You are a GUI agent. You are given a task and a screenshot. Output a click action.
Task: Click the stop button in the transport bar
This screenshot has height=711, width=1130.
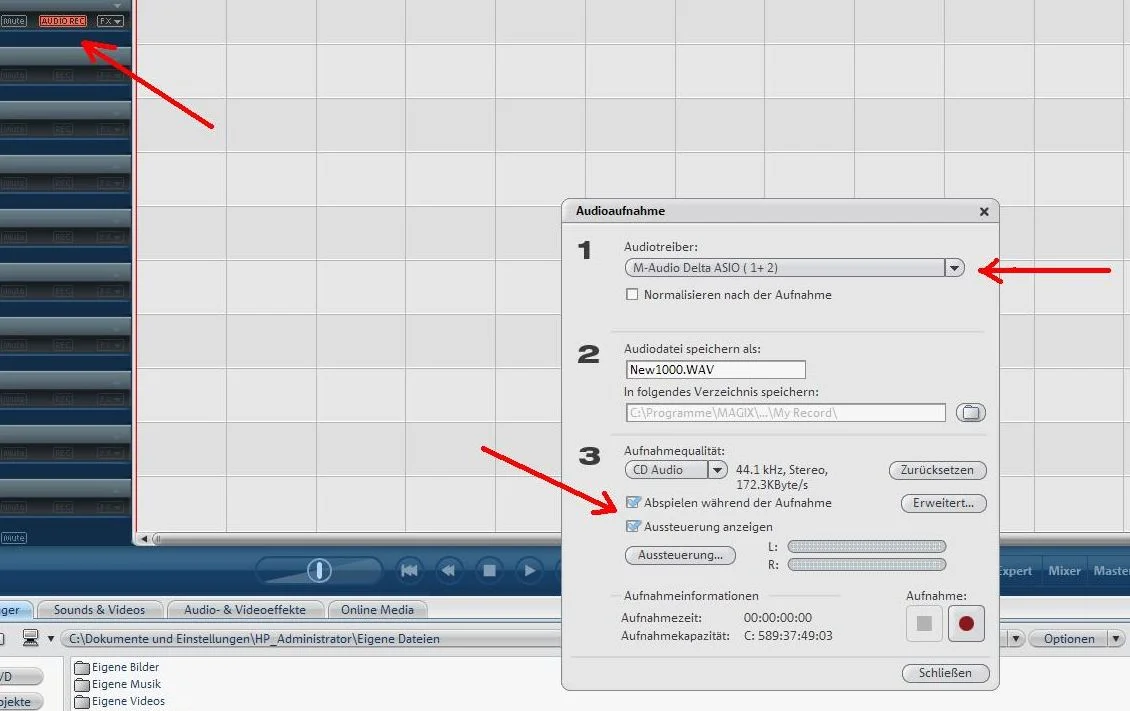[x=489, y=571]
